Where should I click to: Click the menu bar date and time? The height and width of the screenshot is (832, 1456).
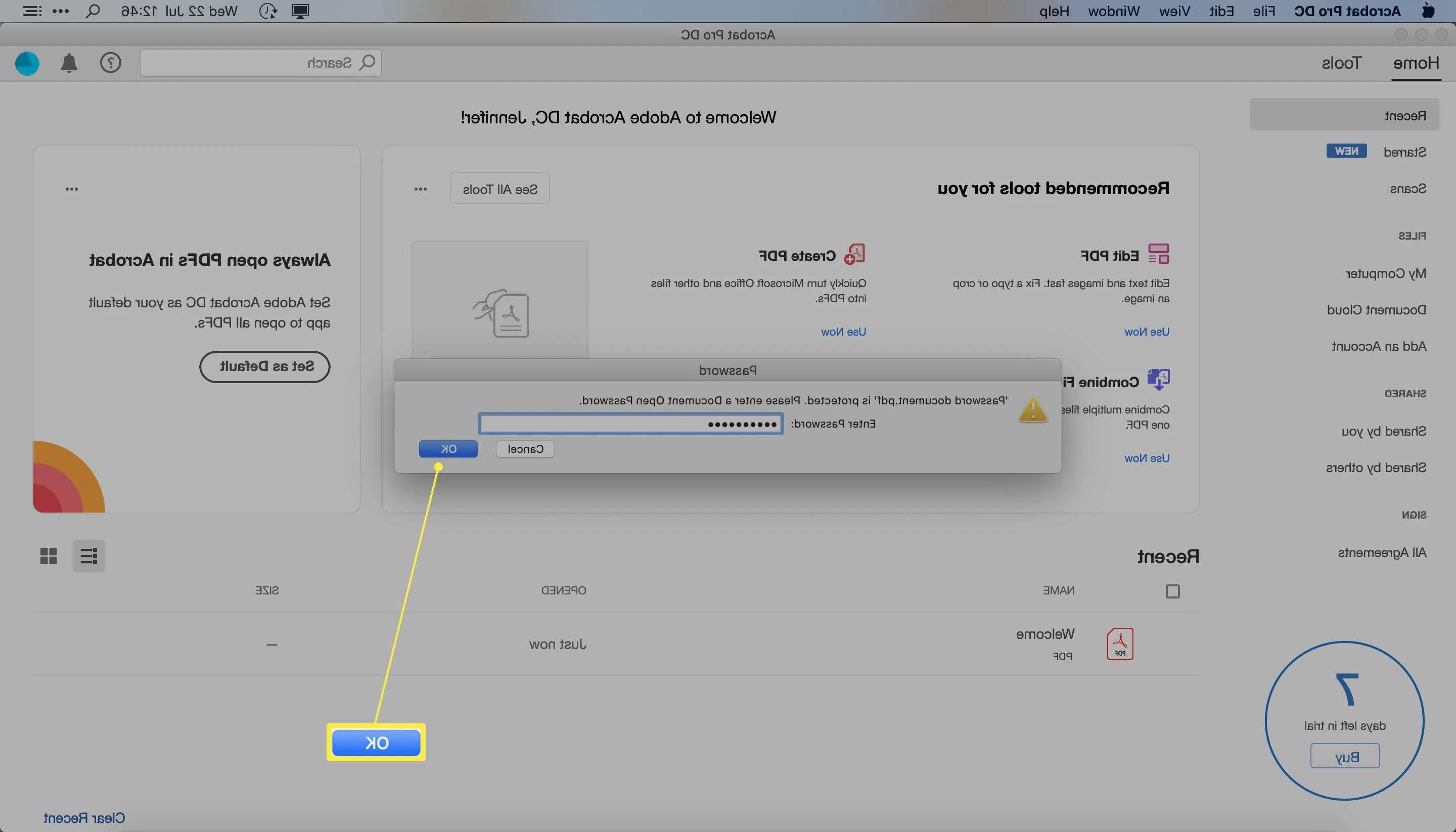tap(179, 12)
